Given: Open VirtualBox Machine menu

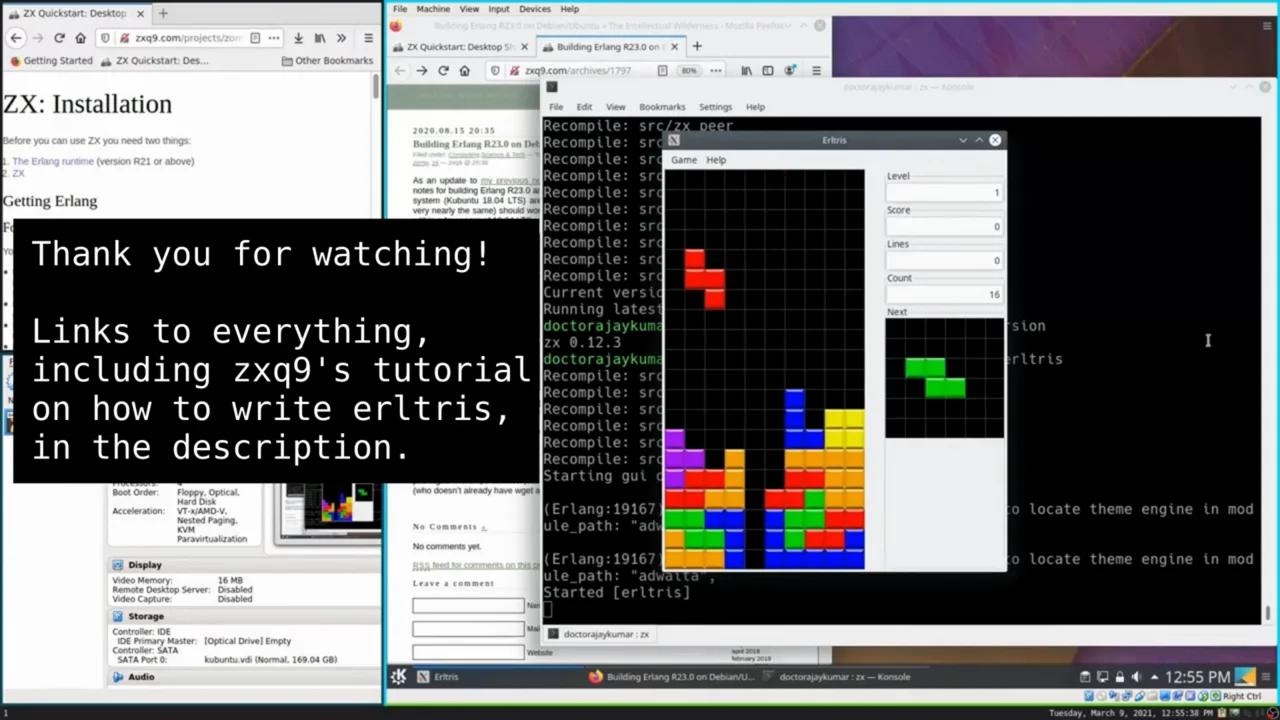Looking at the screenshot, I should [x=433, y=9].
